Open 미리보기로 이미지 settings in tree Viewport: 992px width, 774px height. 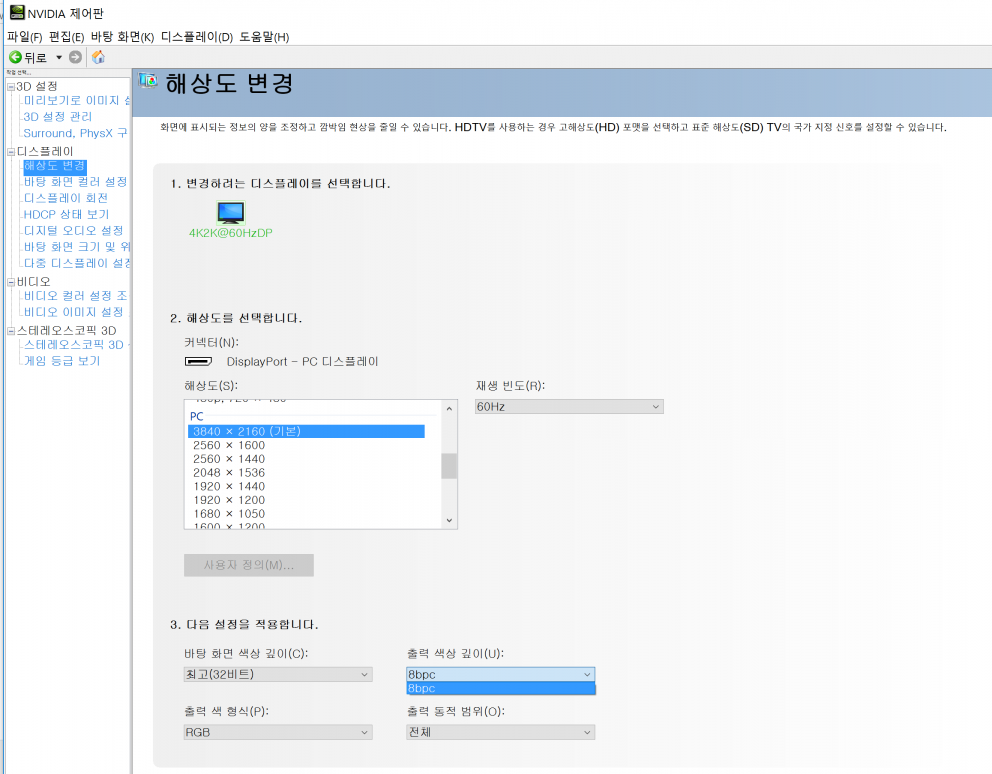(77, 101)
